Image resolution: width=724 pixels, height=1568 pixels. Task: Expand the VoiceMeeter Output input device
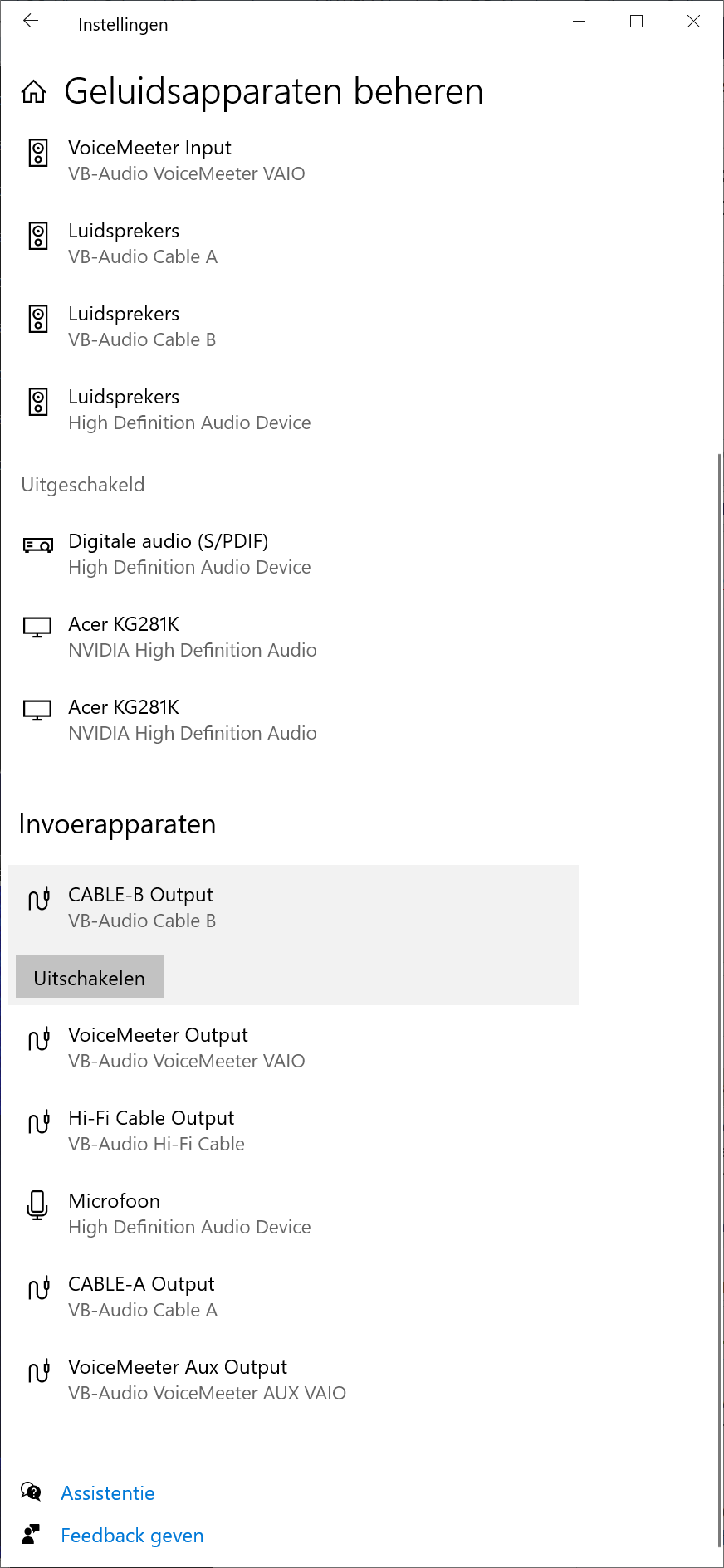click(186, 1048)
